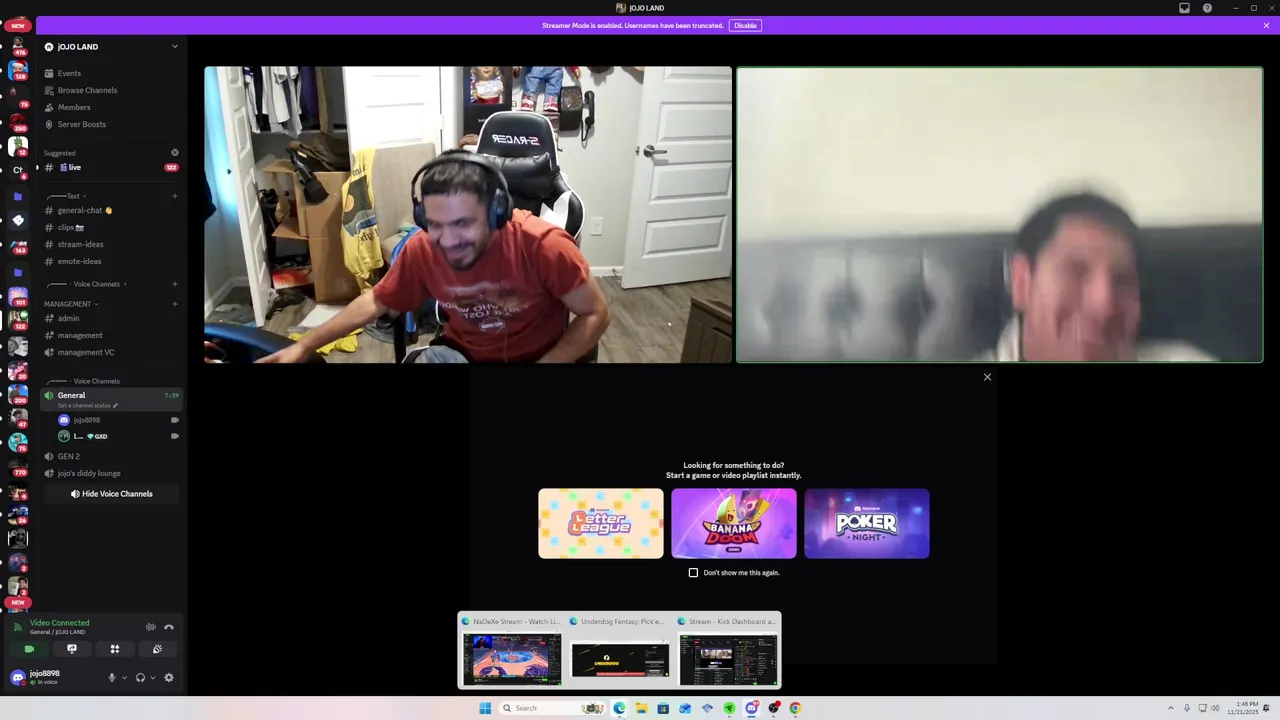1280x720 pixels.
Task: Click Hide Voice Channels button
Action: pos(111,494)
